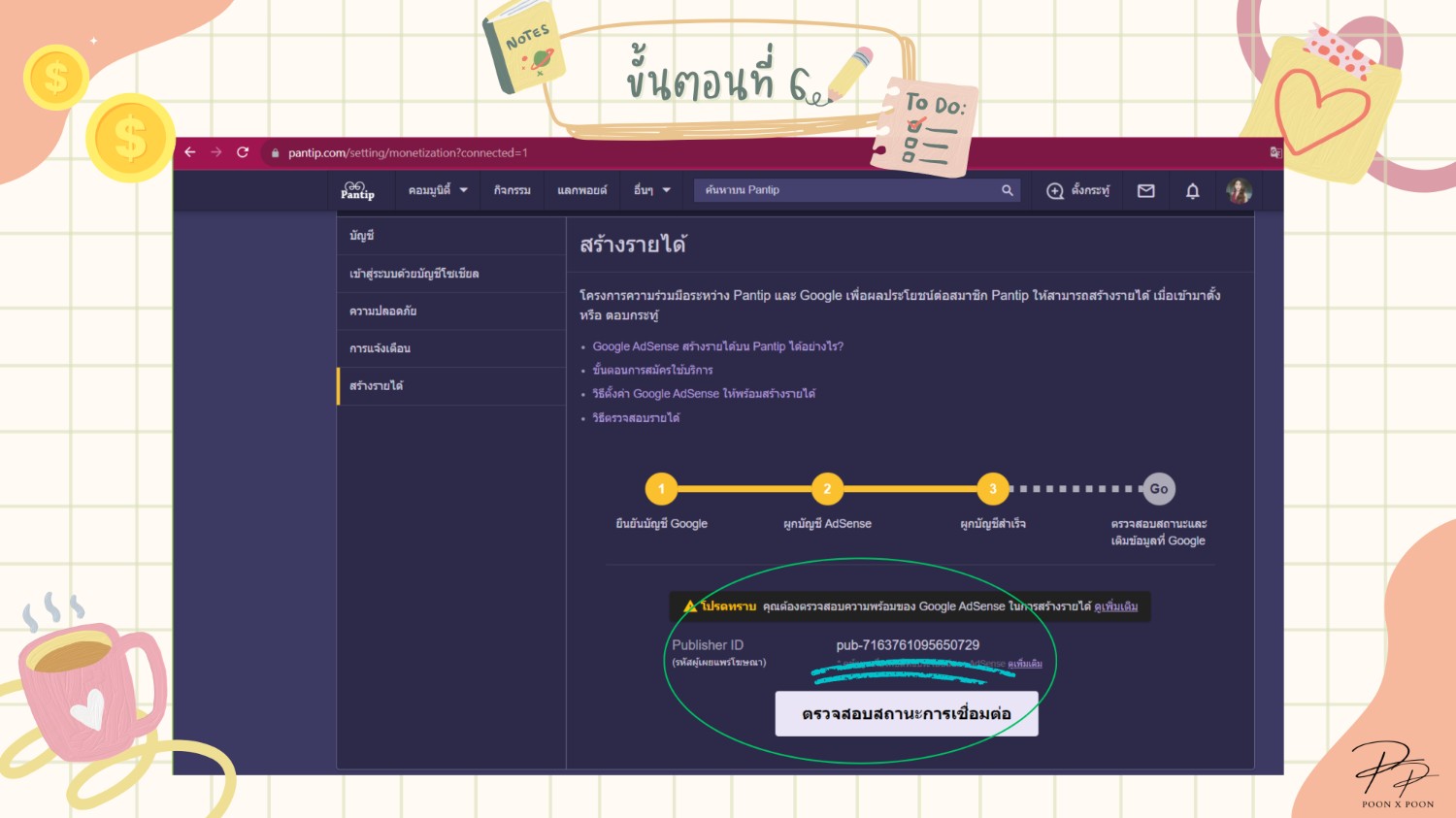Reload the page with the refresh icon

tap(243, 152)
